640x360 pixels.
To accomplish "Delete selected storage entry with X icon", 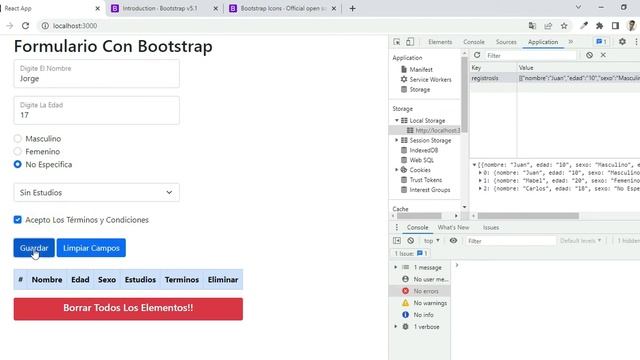I will pos(603,55).
